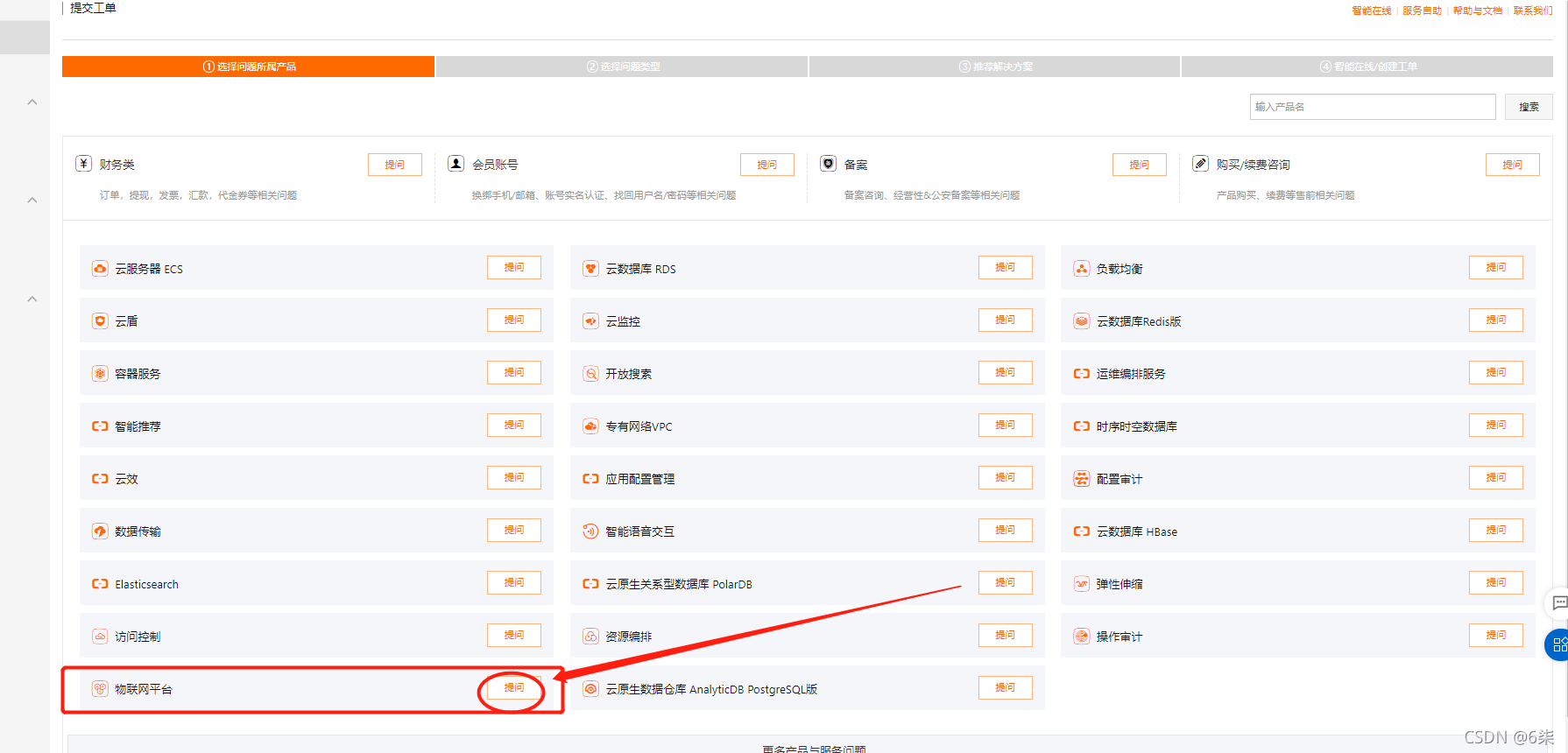Screen dimensions: 1568x753
Task: Click 提问 for 会员账号
Action: point(767,165)
